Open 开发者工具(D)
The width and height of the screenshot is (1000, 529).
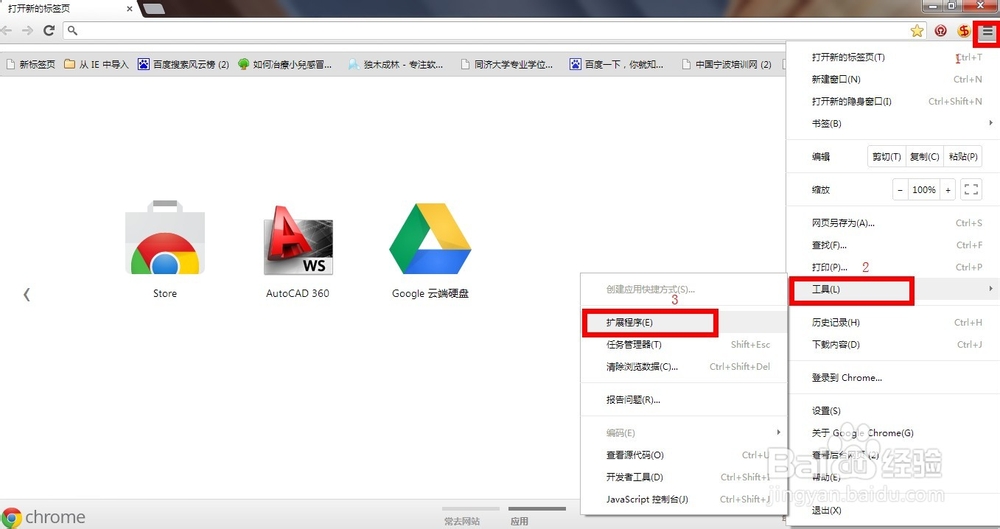pyautogui.click(x=684, y=477)
